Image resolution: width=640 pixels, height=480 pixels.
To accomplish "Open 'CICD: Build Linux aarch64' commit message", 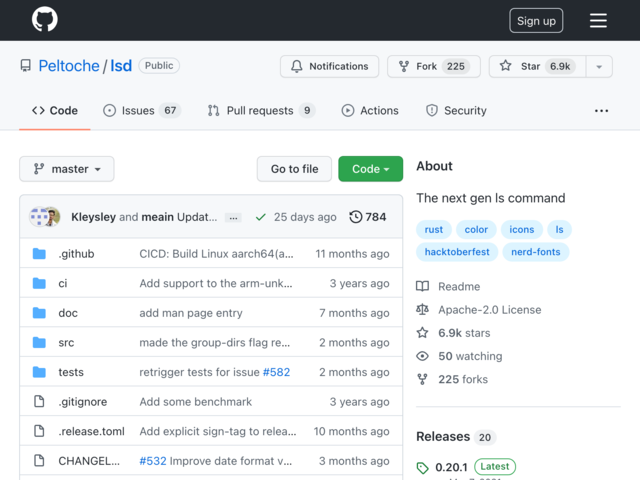I will (216, 254).
